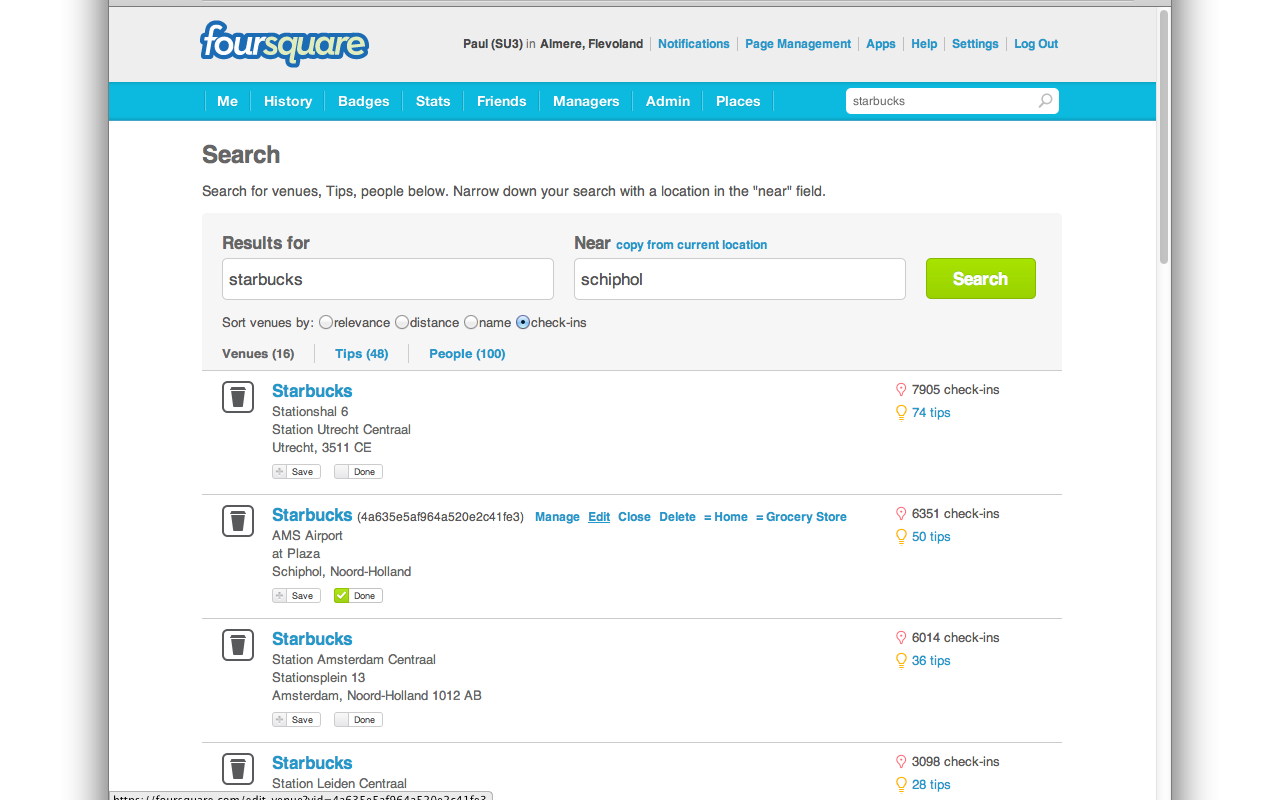
Task: Click the check-in pin icon beside 3098 check-ins
Action: pos(900,762)
